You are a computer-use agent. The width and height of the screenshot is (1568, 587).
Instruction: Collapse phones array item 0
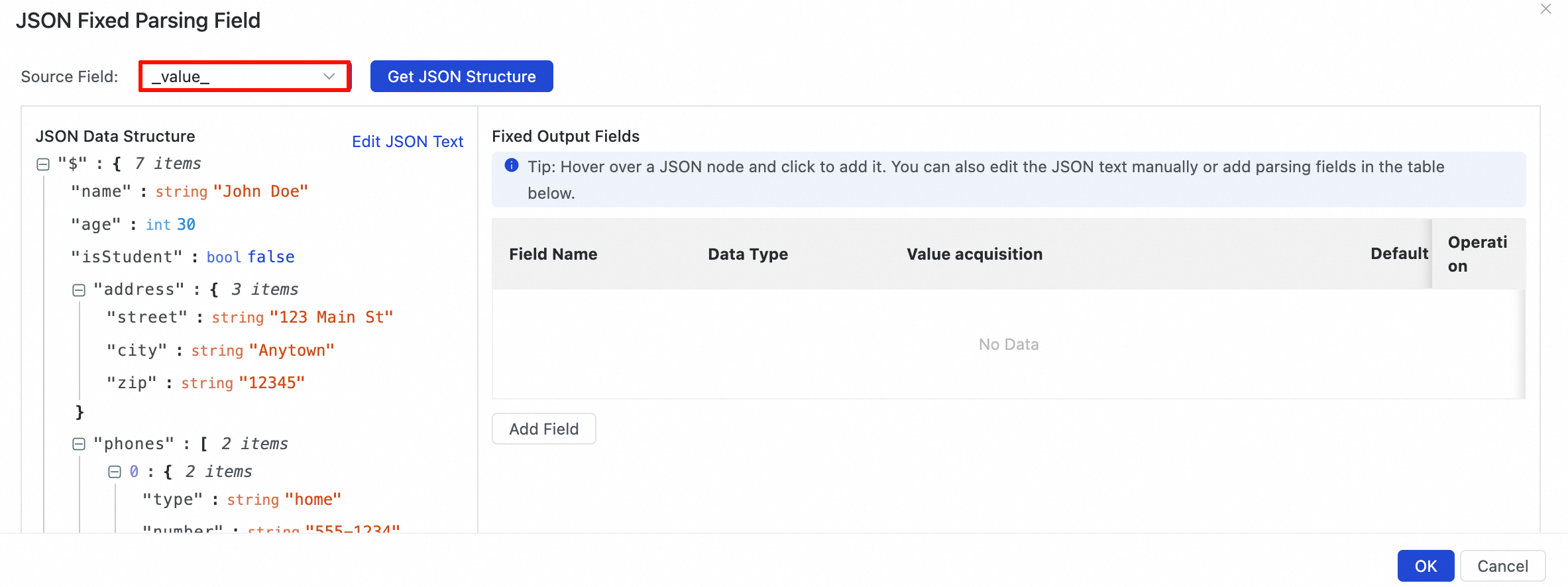[x=115, y=472]
